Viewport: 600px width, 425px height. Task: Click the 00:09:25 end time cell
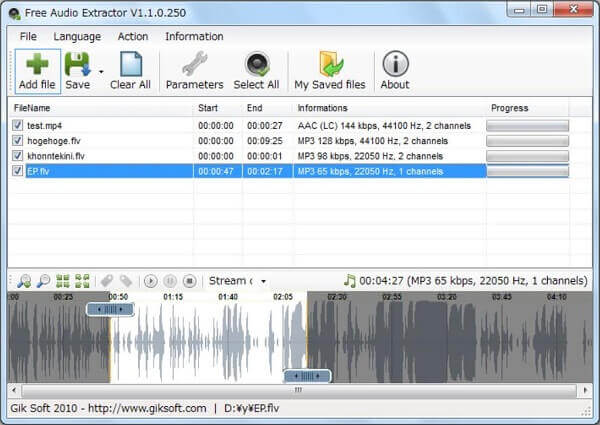[x=265, y=141]
